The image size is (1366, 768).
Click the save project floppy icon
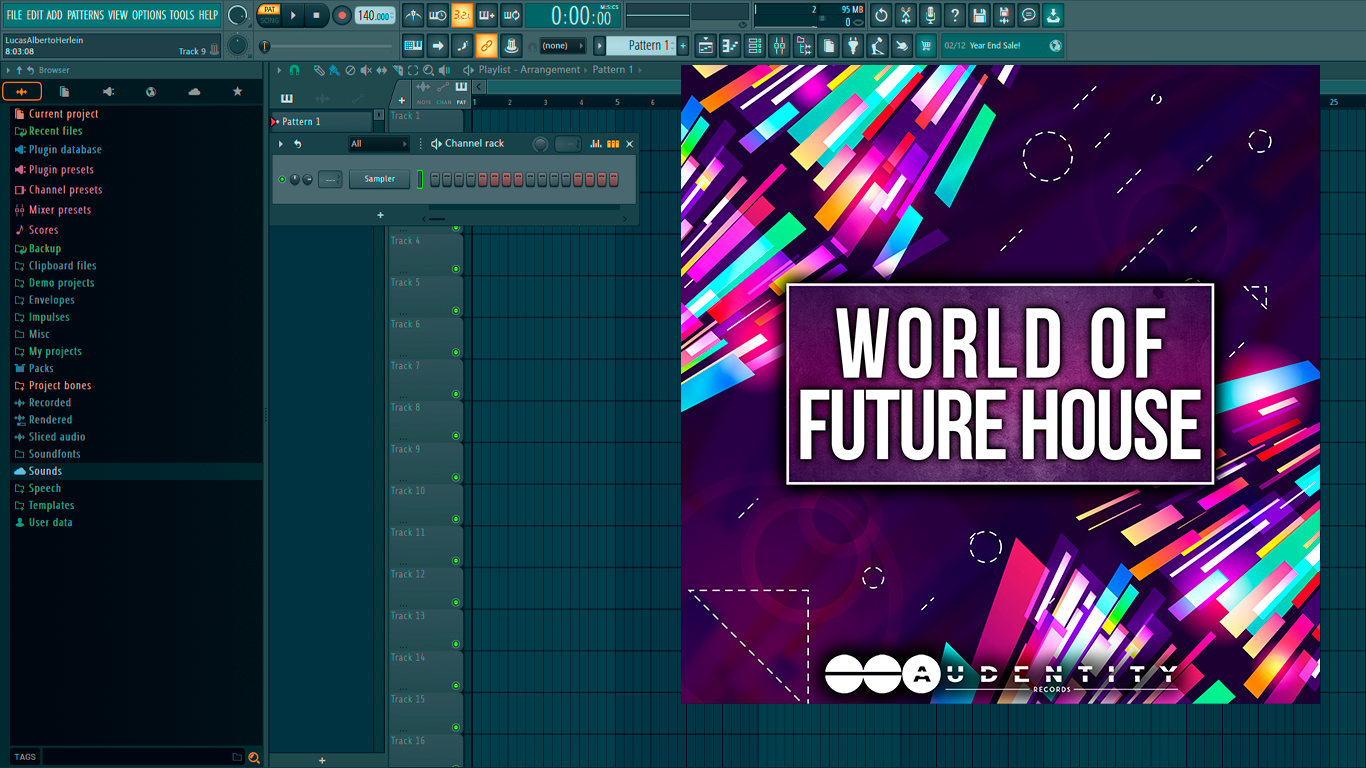point(979,15)
